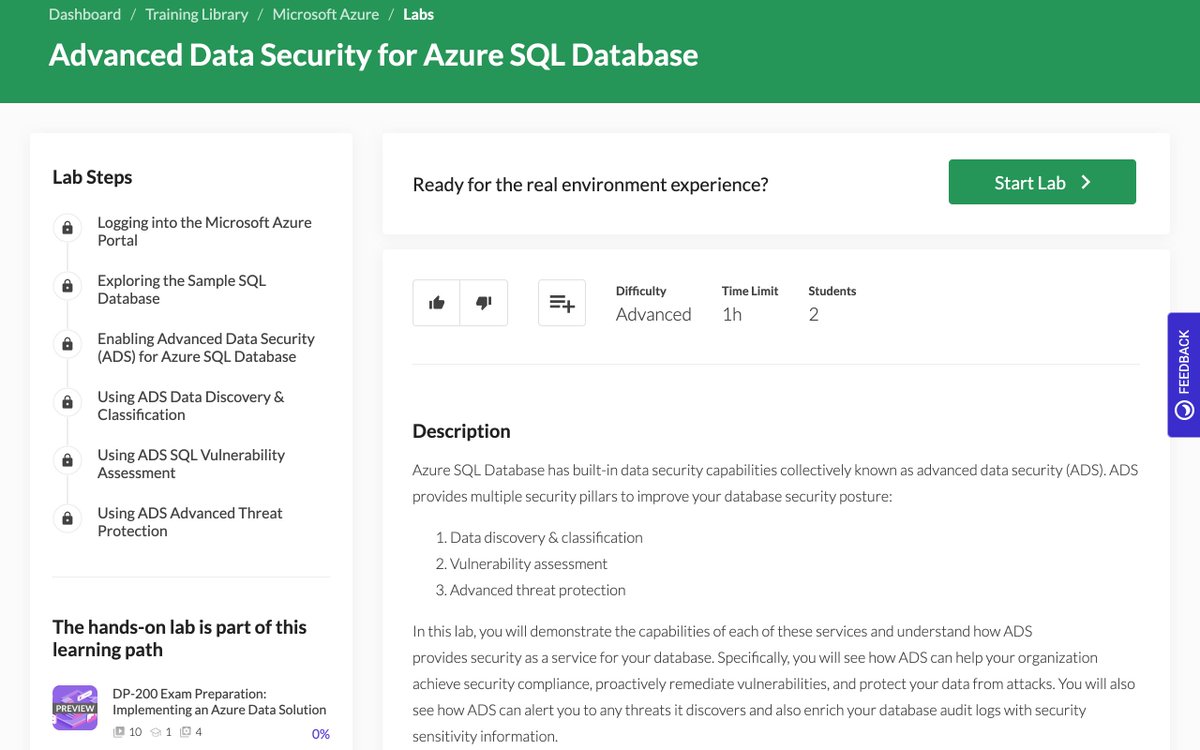Go to Dashboard in breadcrumb
This screenshot has height=750, width=1200.
tap(85, 15)
